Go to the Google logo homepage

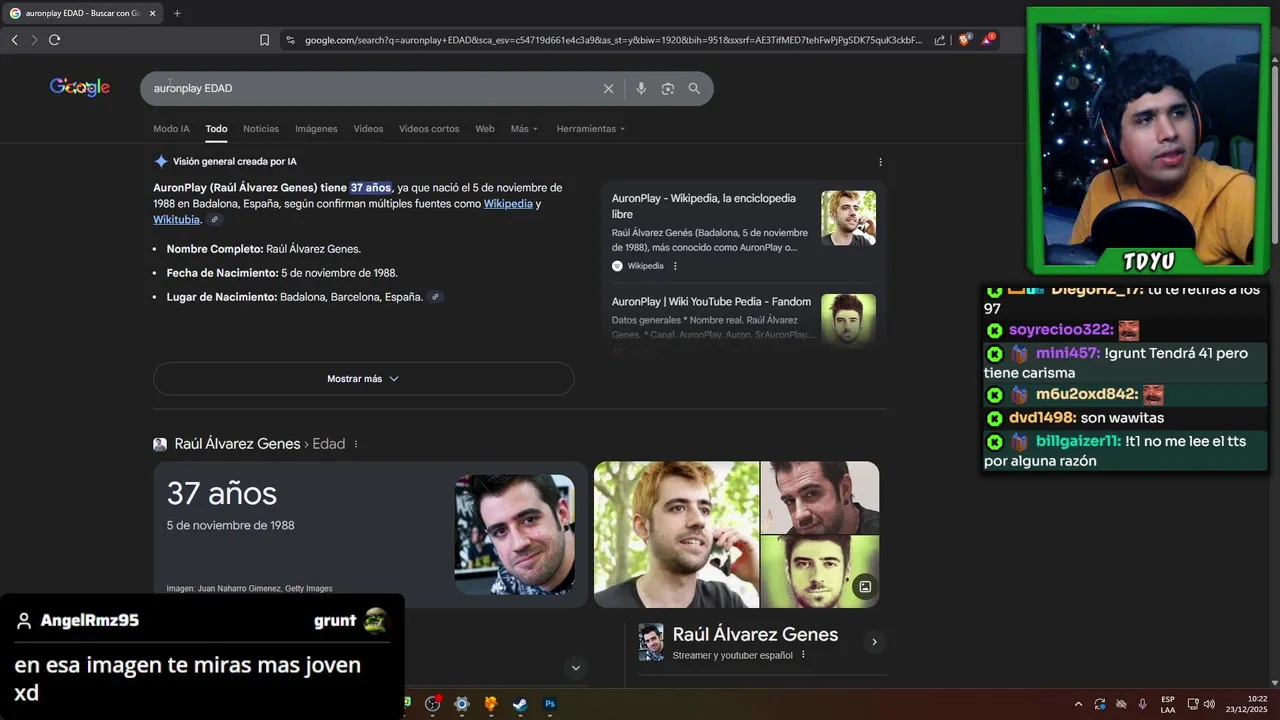80,87
